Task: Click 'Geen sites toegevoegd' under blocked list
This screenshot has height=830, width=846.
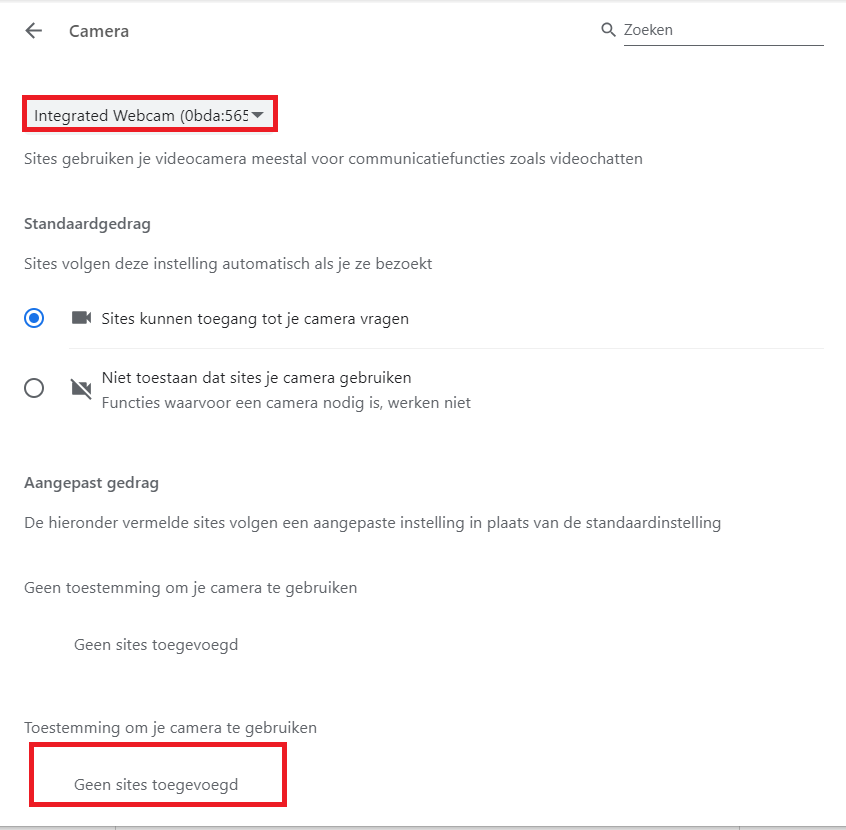Action: [156, 644]
